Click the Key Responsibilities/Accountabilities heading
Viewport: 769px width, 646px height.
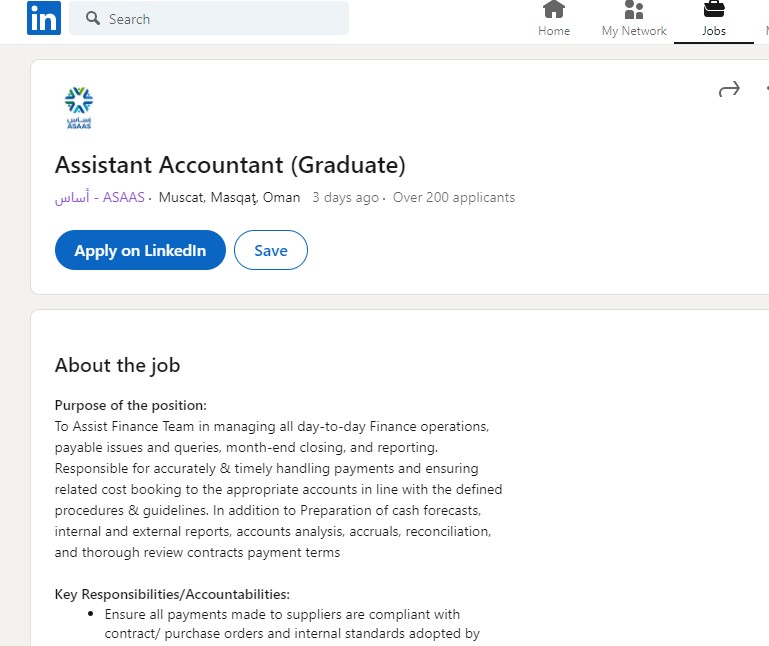click(x=172, y=594)
